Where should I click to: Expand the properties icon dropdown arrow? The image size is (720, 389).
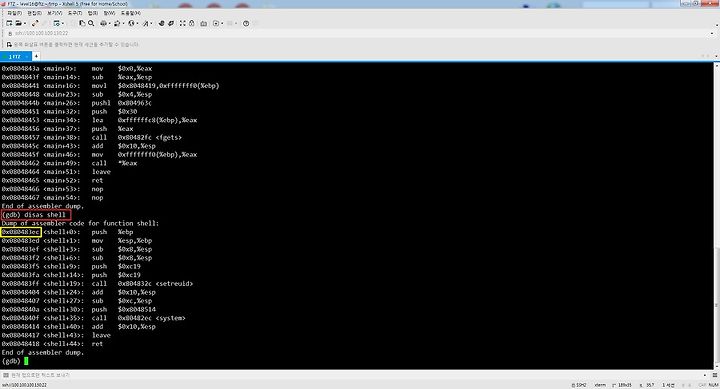click(x=63, y=23)
